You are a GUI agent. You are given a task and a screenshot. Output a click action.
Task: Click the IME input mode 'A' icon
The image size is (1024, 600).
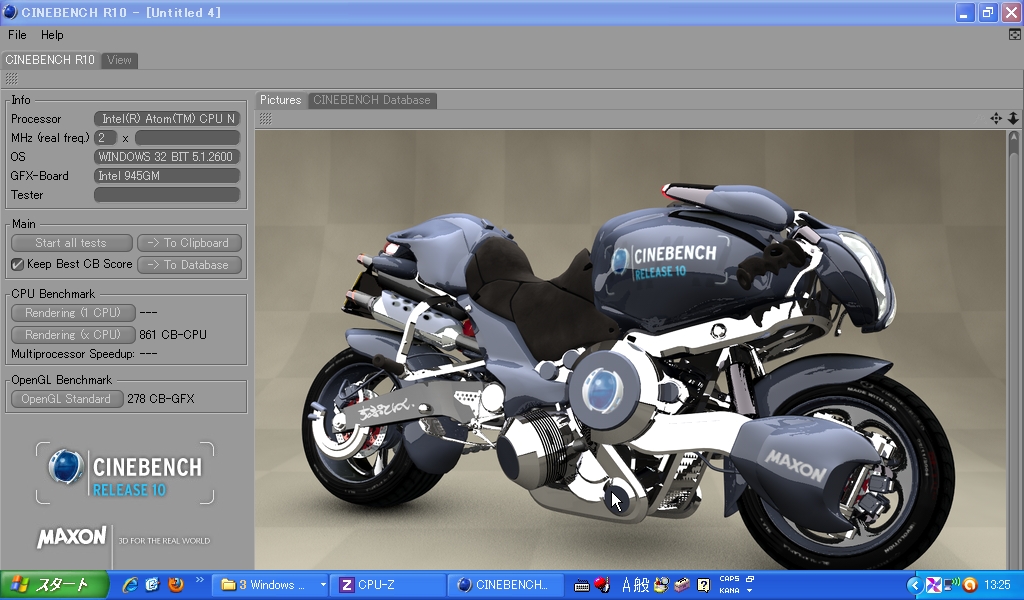pos(626,585)
